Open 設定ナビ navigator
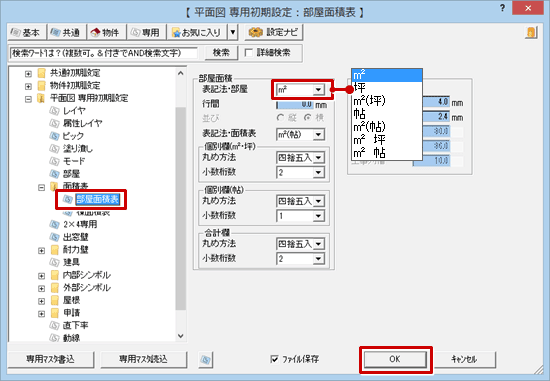The height and width of the screenshot is (381, 550). pyautogui.click(x=274, y=32)
